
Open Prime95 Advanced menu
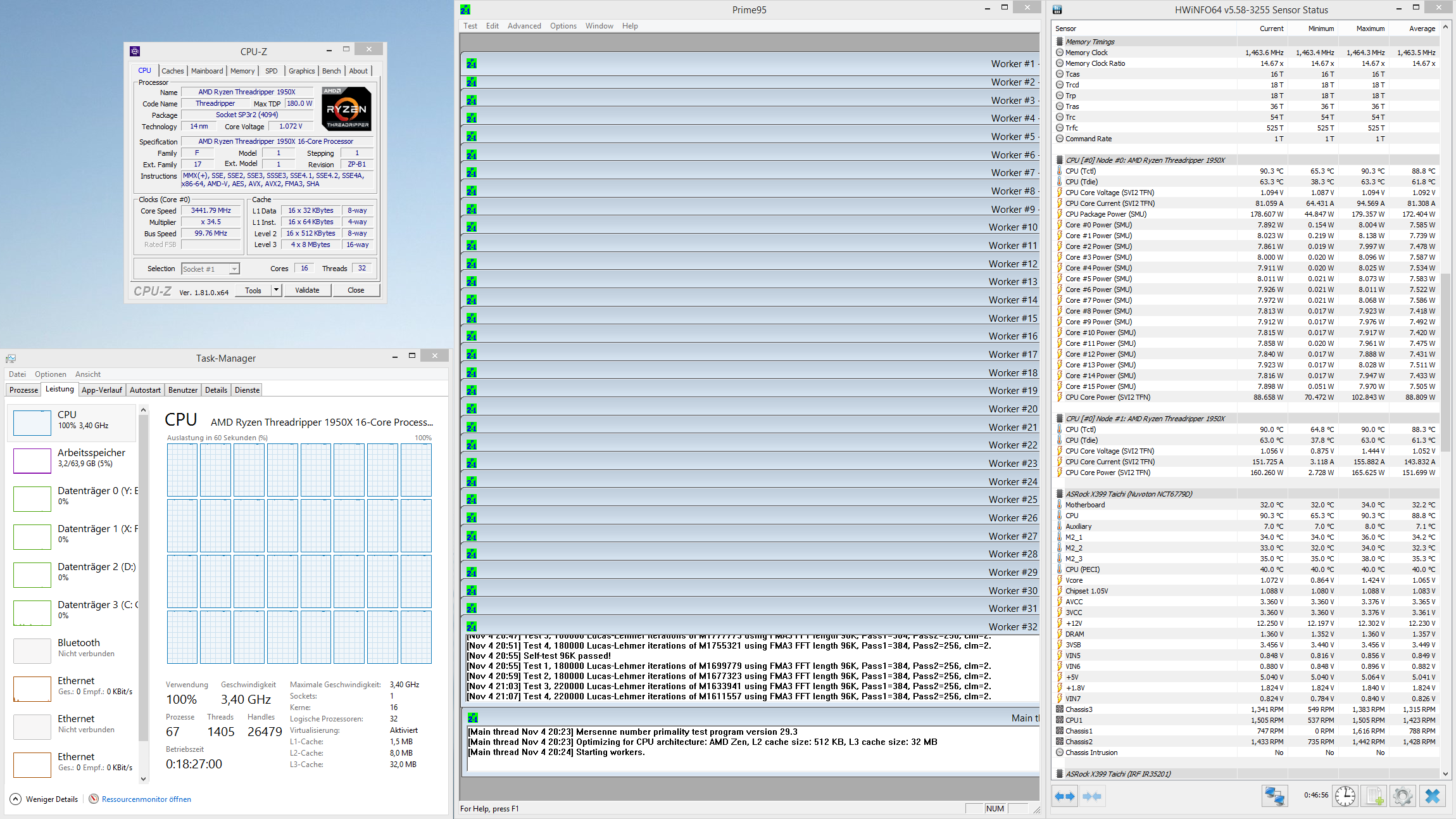point(524,26)
